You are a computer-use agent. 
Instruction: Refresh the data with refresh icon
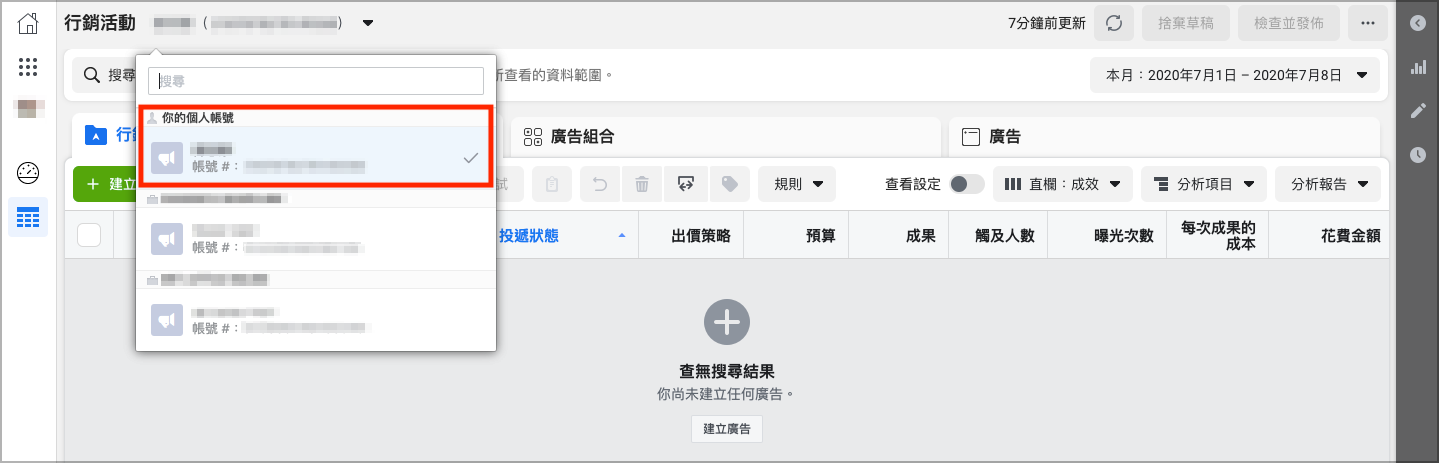(1114, 23)
